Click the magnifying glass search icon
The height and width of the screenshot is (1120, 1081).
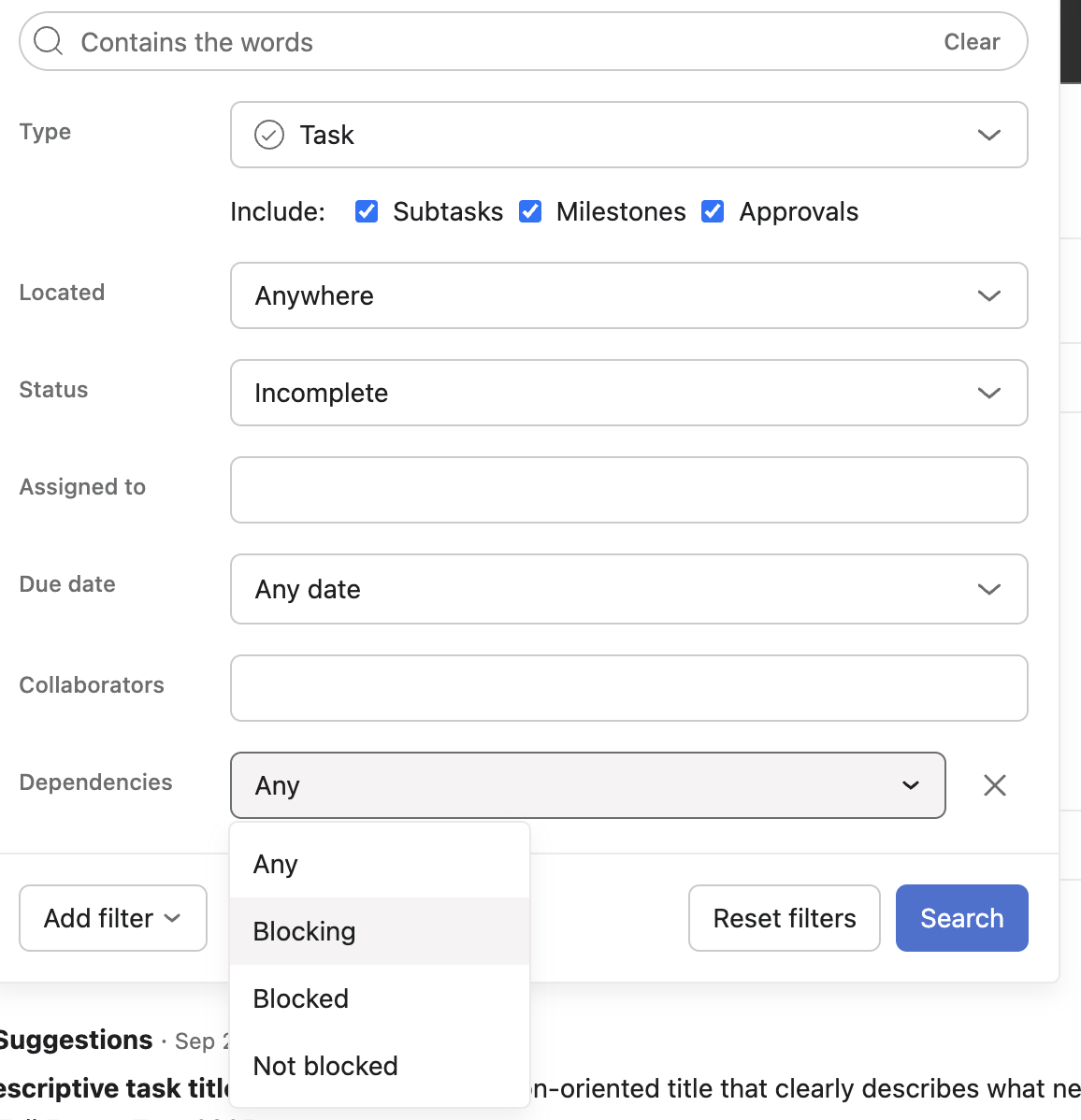coord(48,41)
